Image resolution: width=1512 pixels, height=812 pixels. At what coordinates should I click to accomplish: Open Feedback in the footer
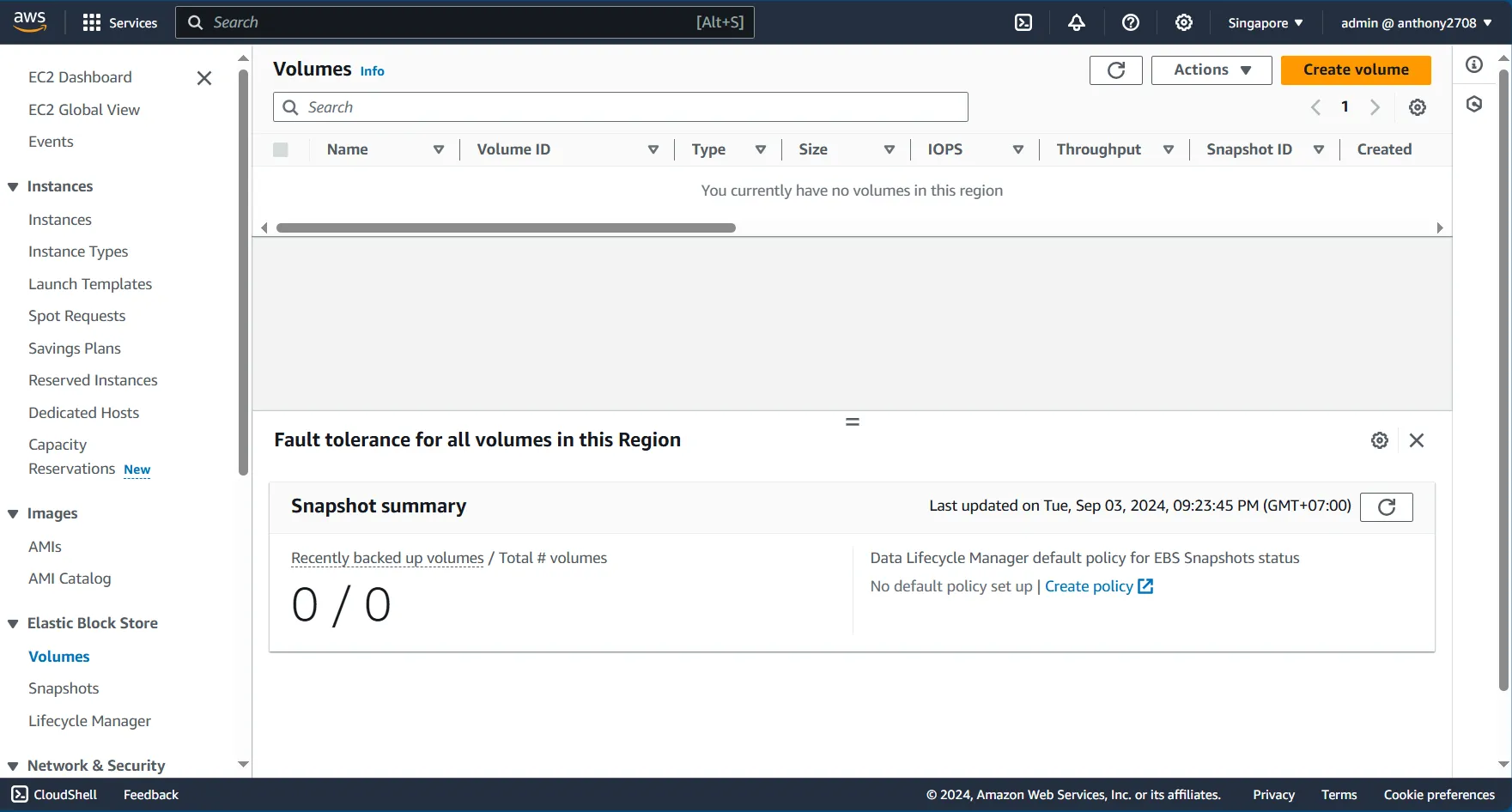151,795
